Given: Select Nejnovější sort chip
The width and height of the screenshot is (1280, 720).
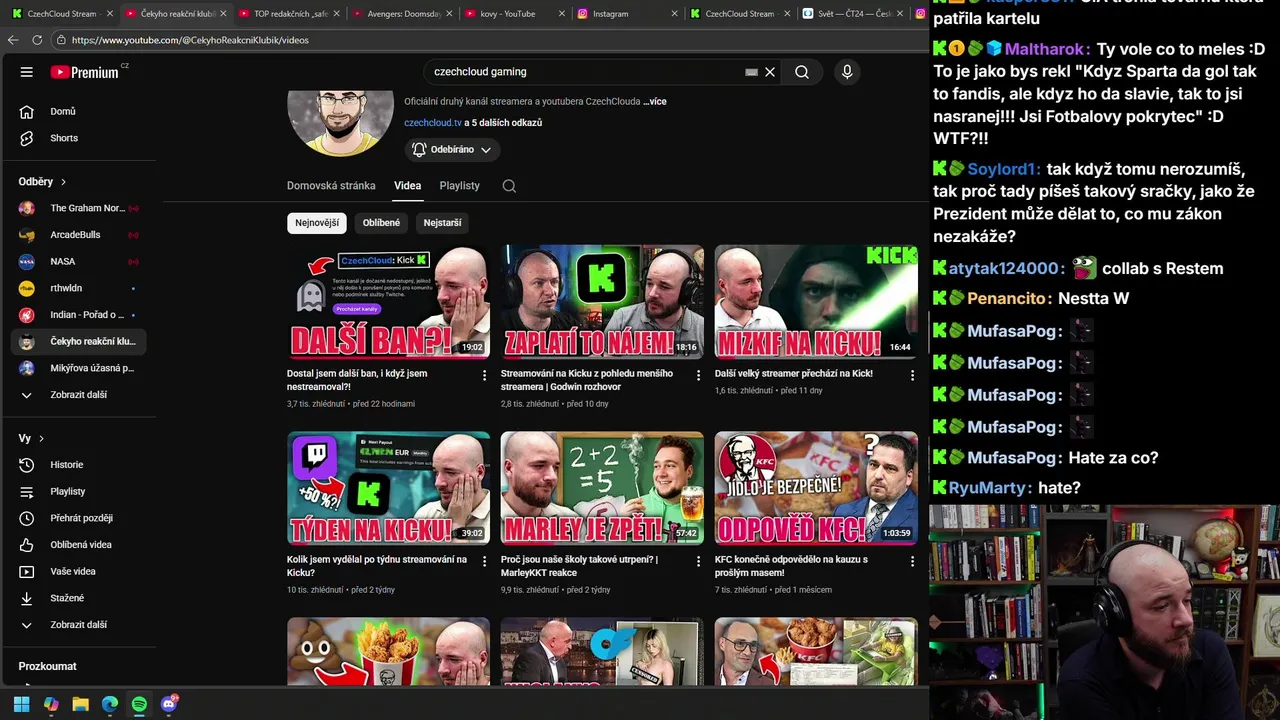Looking at the screenshot, I should tap(317, 223).
